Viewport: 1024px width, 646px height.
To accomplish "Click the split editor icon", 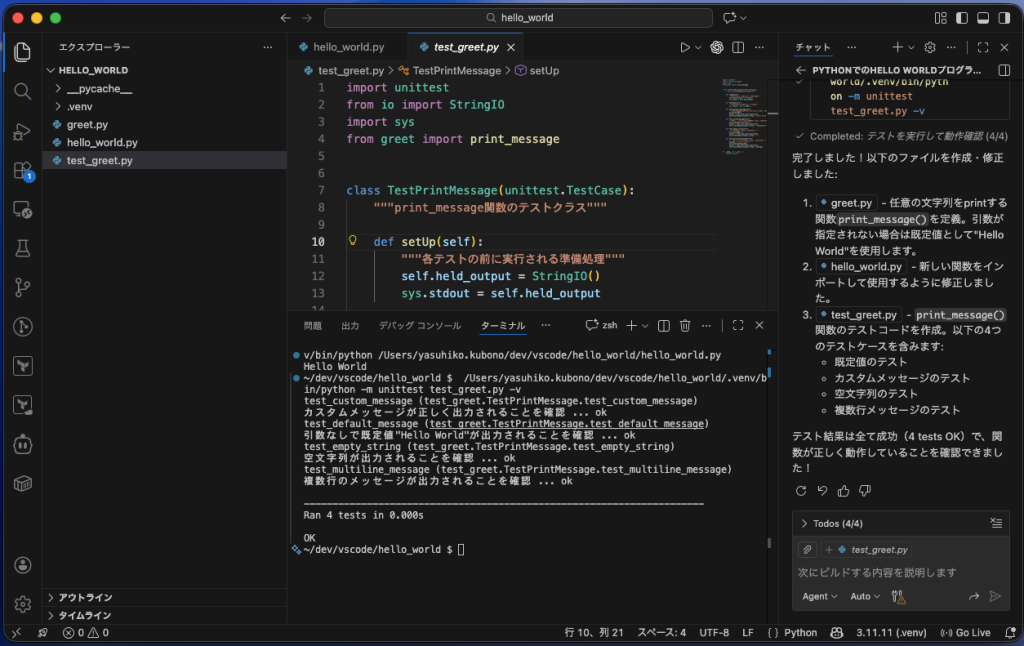I will pos(738,47).
